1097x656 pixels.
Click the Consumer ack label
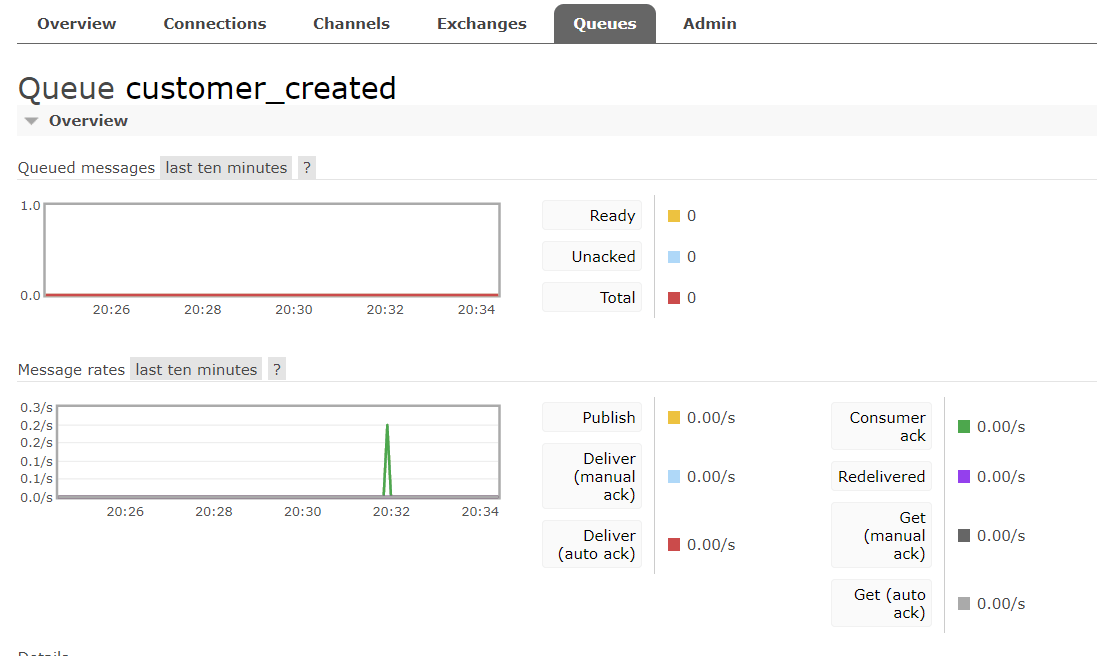click(x=882, y=426)
